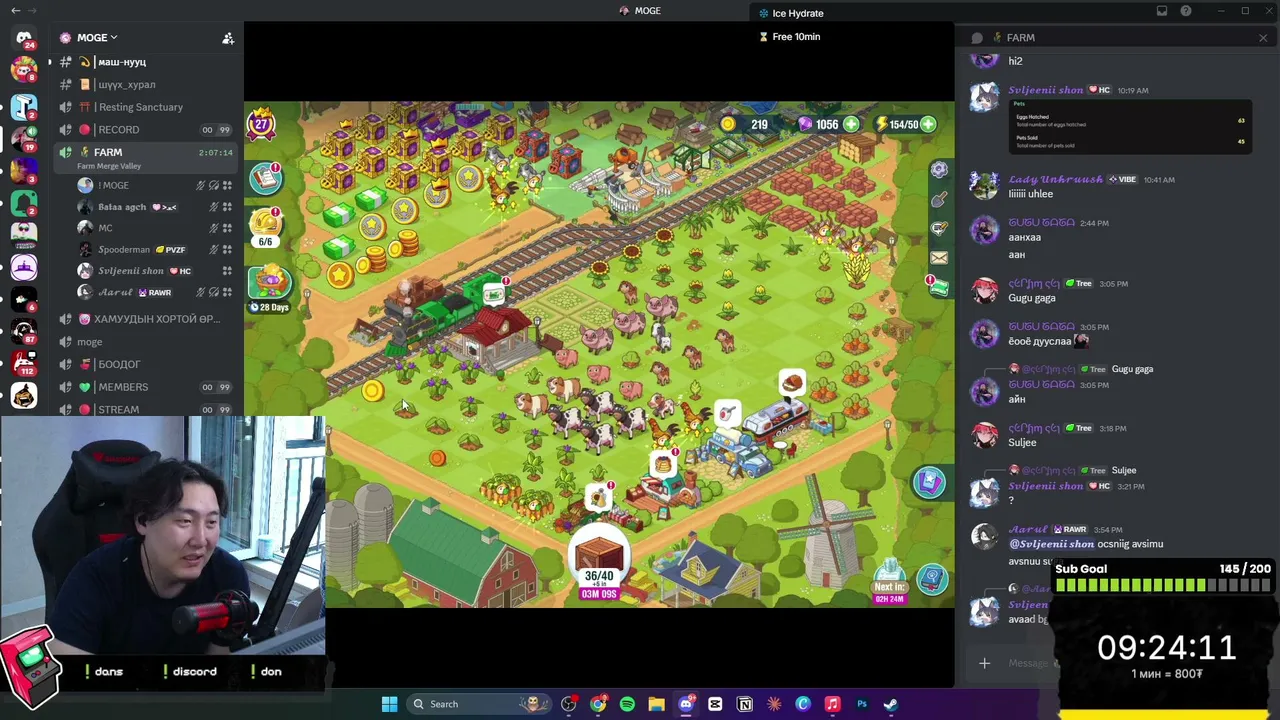1280x720 pixels.
Task: Open Google Chrome from the taskbar
Action: coord(598,704)
